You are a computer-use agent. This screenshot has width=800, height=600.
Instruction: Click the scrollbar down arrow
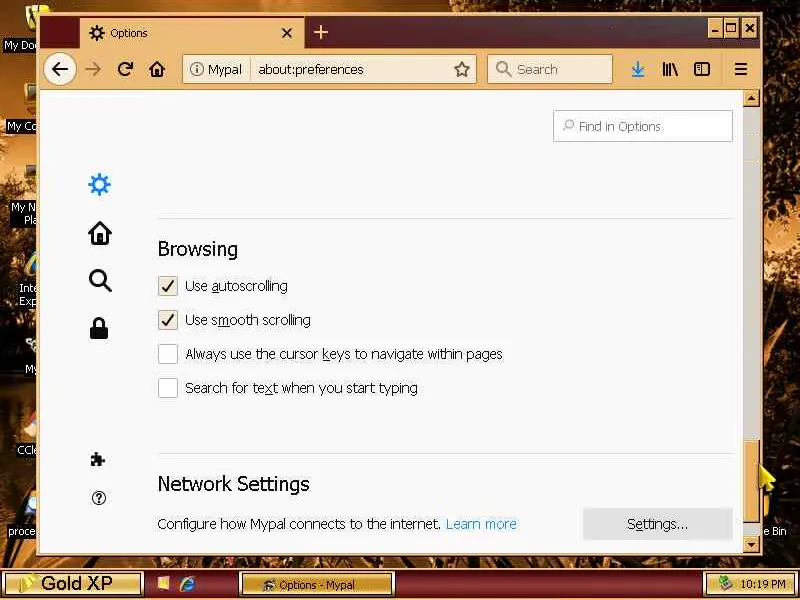[x=751, y=544]
